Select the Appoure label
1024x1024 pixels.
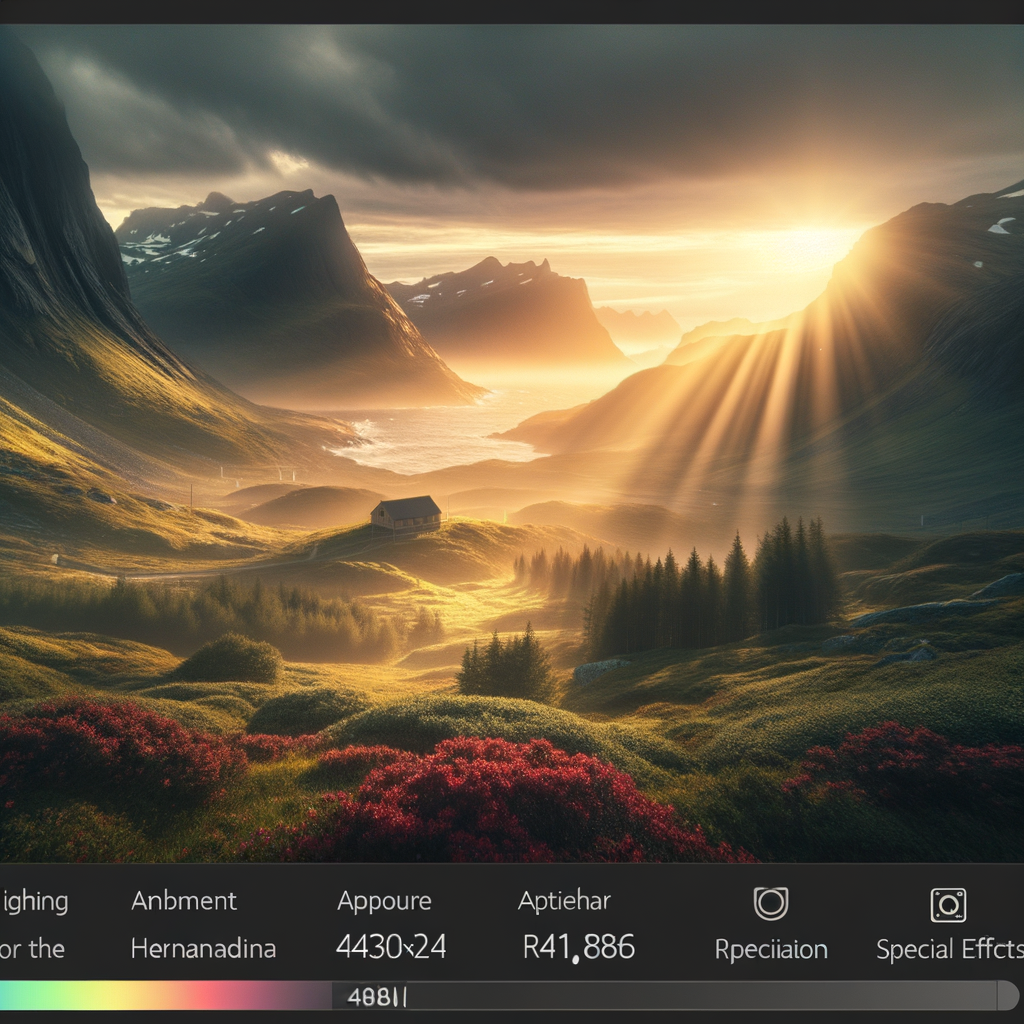384,902
